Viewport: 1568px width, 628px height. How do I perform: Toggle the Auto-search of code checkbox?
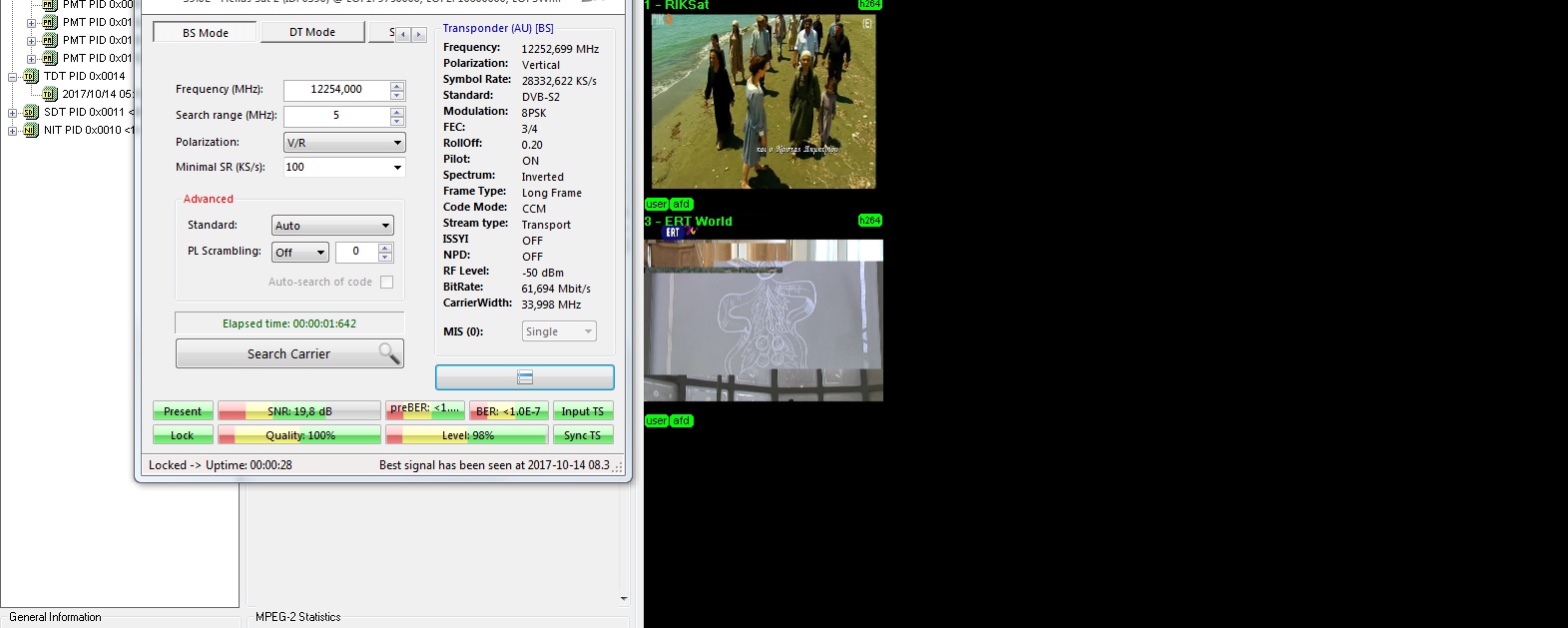(387, 283)
